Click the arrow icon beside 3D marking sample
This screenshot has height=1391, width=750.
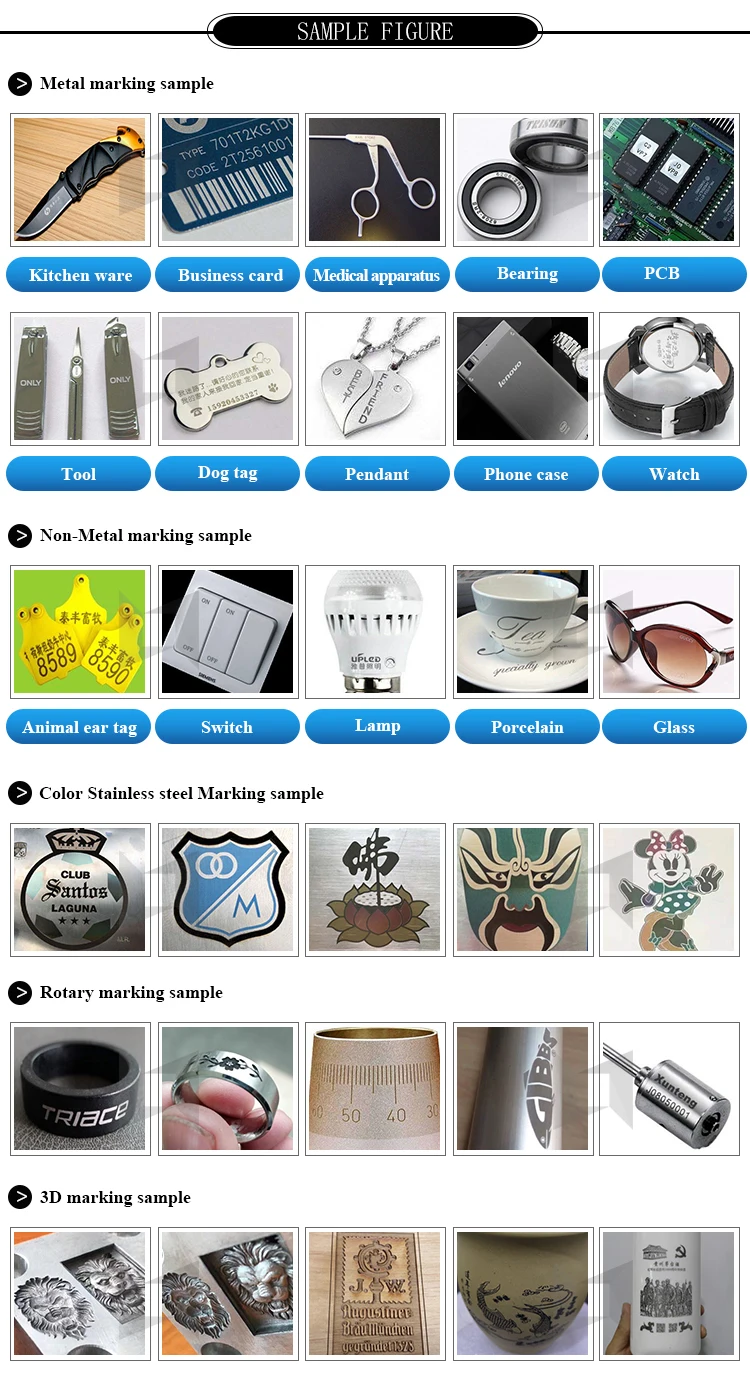(20, 1197)
